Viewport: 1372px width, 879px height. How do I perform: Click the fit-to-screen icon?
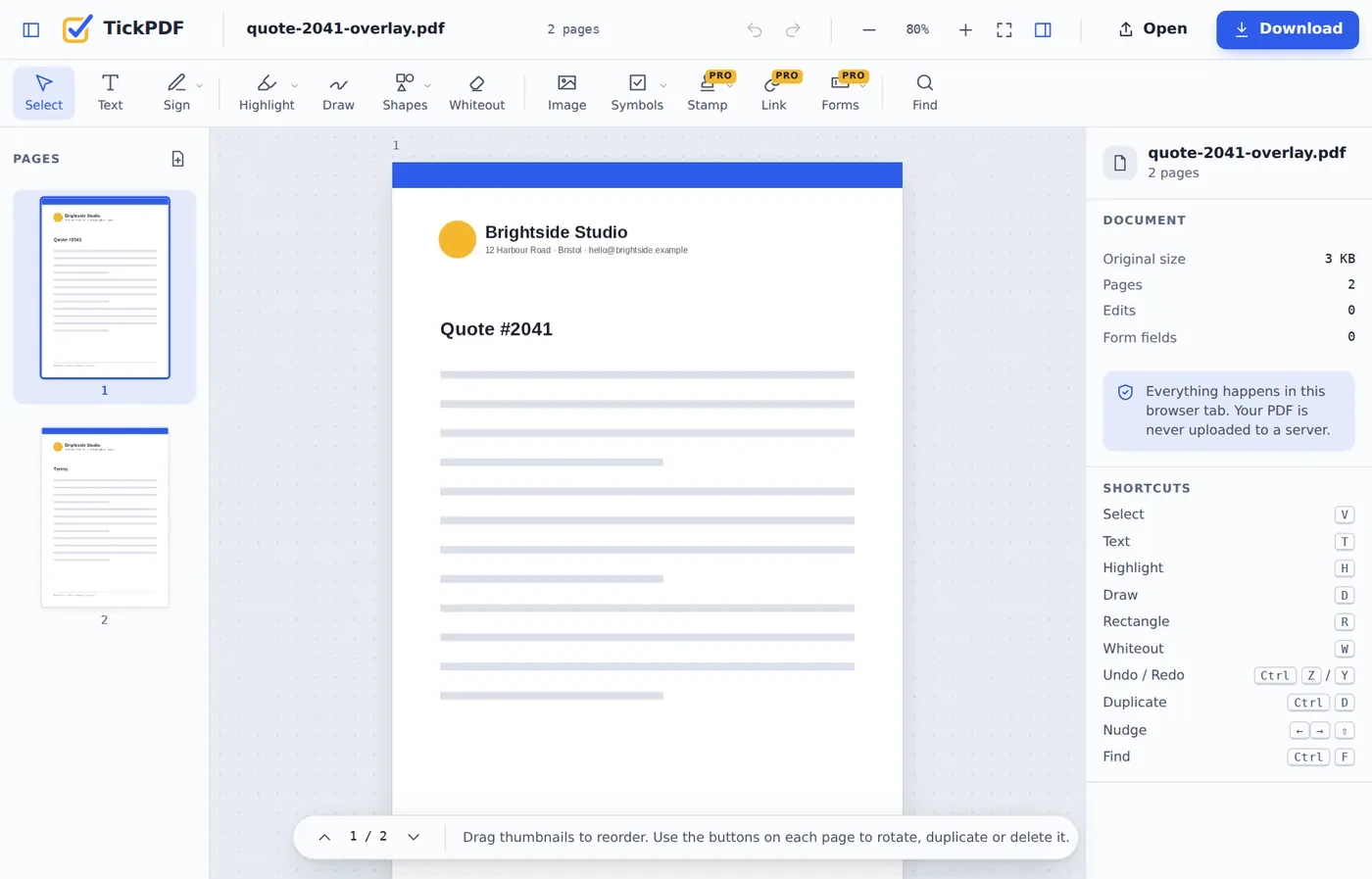(1004, 29)
